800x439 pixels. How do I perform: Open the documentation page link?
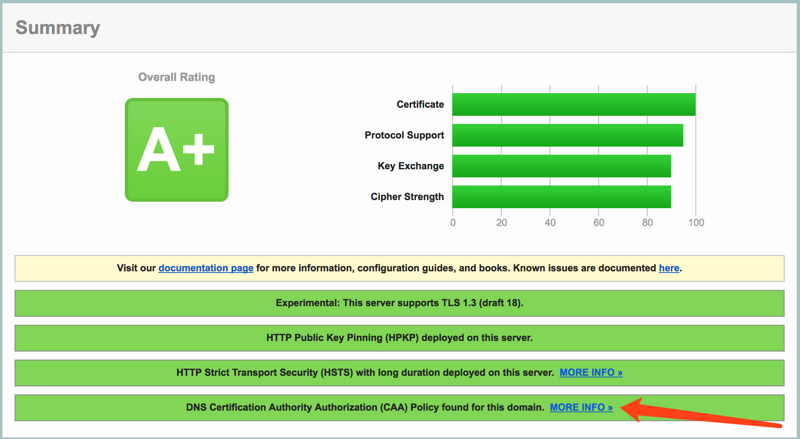[205, 268]
